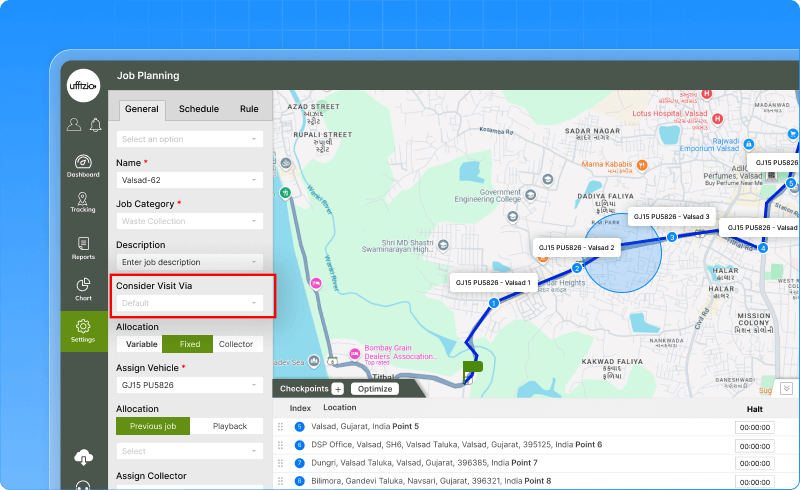
Task: Expand the Job Category dropdown
Action: pos(190,221)
